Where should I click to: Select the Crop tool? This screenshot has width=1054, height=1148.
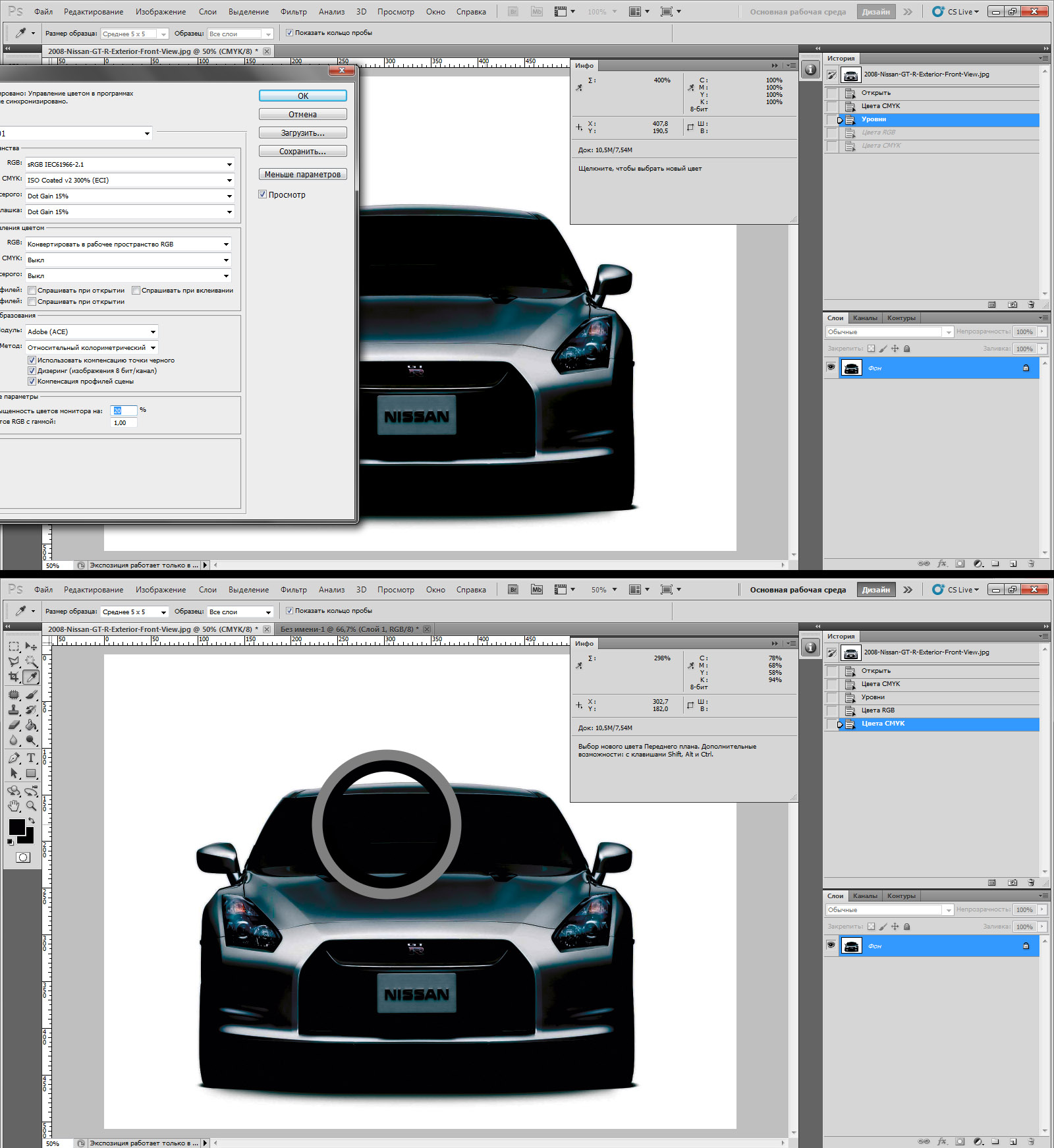click(14, 677)
